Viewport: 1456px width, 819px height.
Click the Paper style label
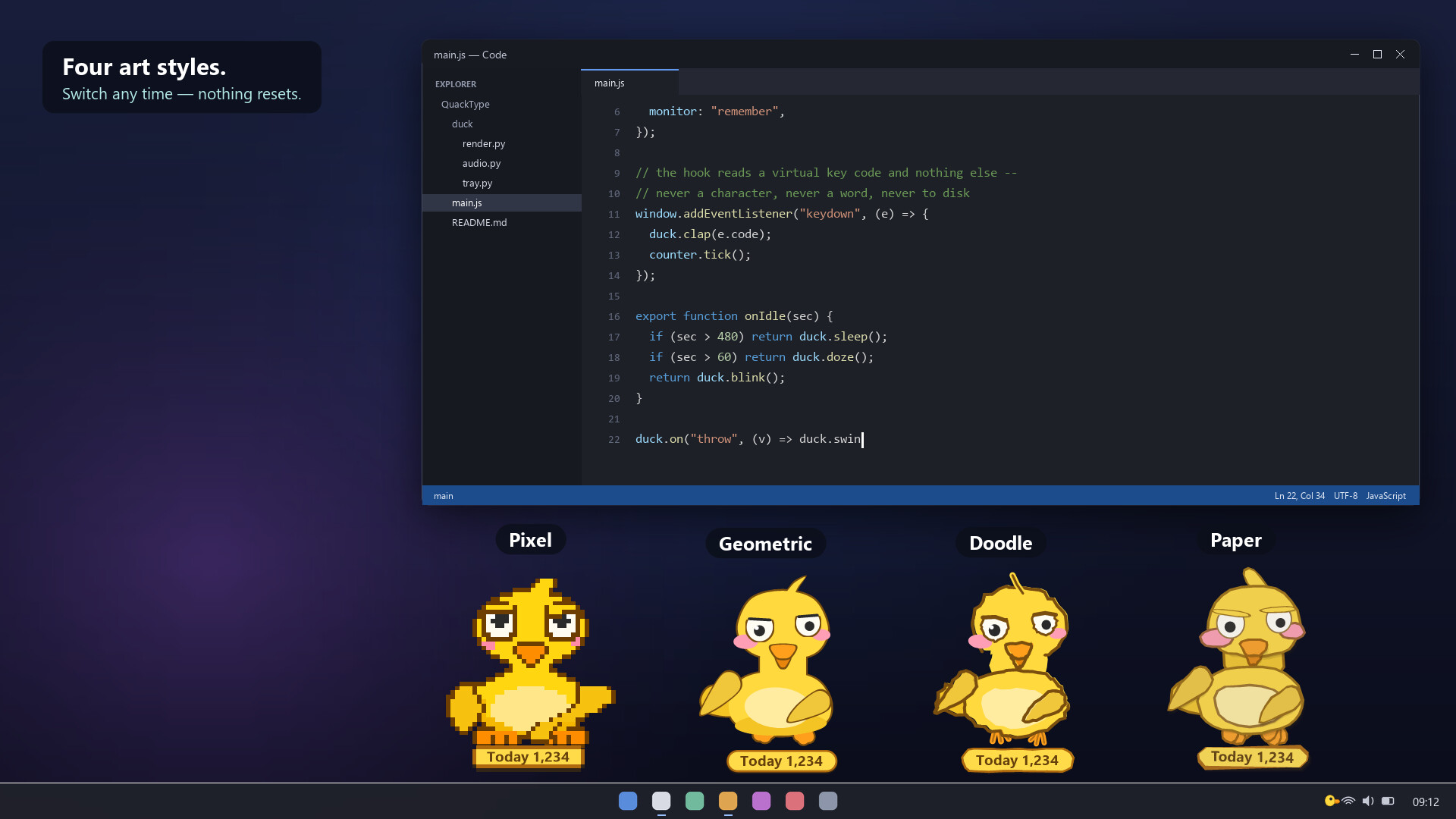[1235, 540]
